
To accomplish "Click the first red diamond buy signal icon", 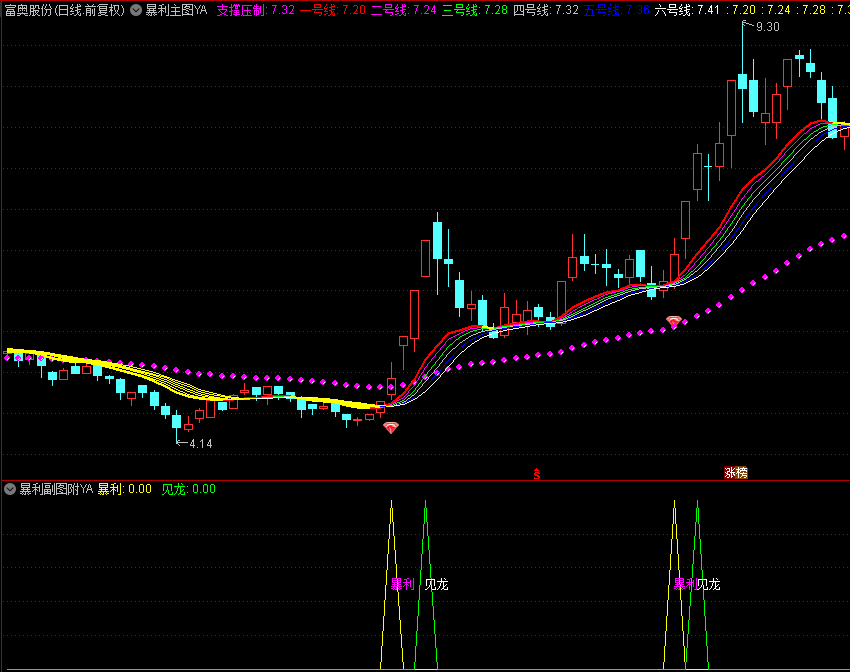I will point(391,428).
